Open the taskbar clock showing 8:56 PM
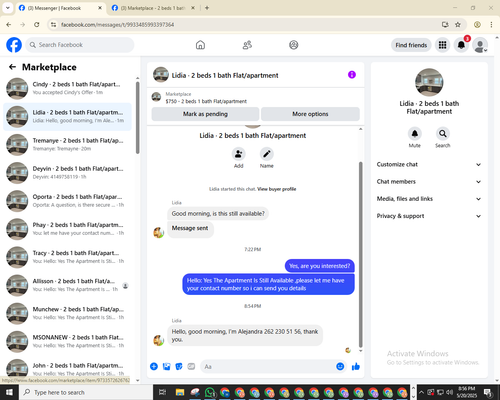 (467, 392)
